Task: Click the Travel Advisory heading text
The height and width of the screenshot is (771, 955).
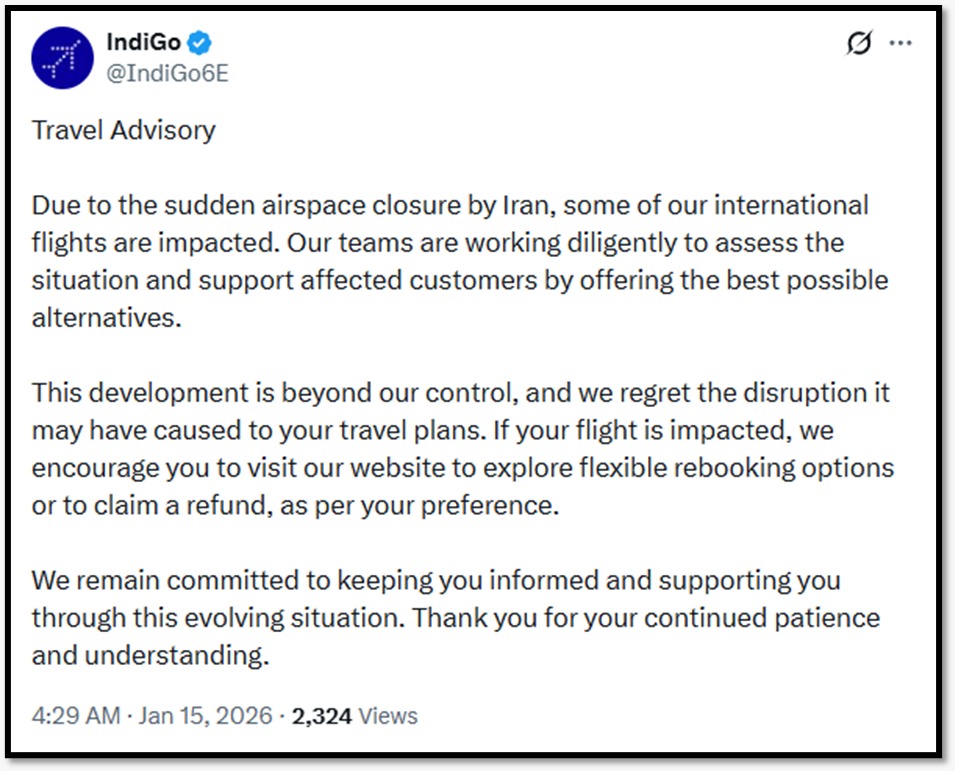Action: coord(123,130)
